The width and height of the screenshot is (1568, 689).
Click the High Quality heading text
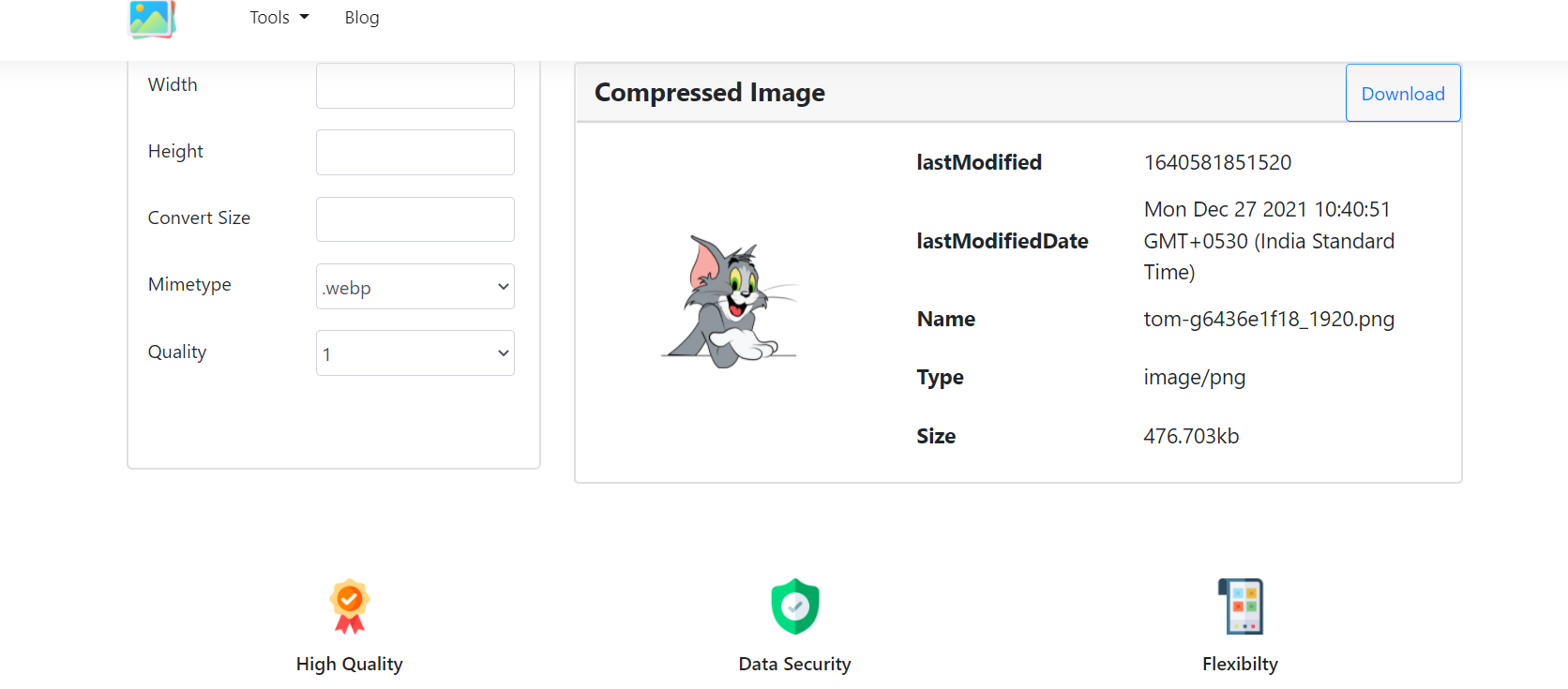click(350, 665)
